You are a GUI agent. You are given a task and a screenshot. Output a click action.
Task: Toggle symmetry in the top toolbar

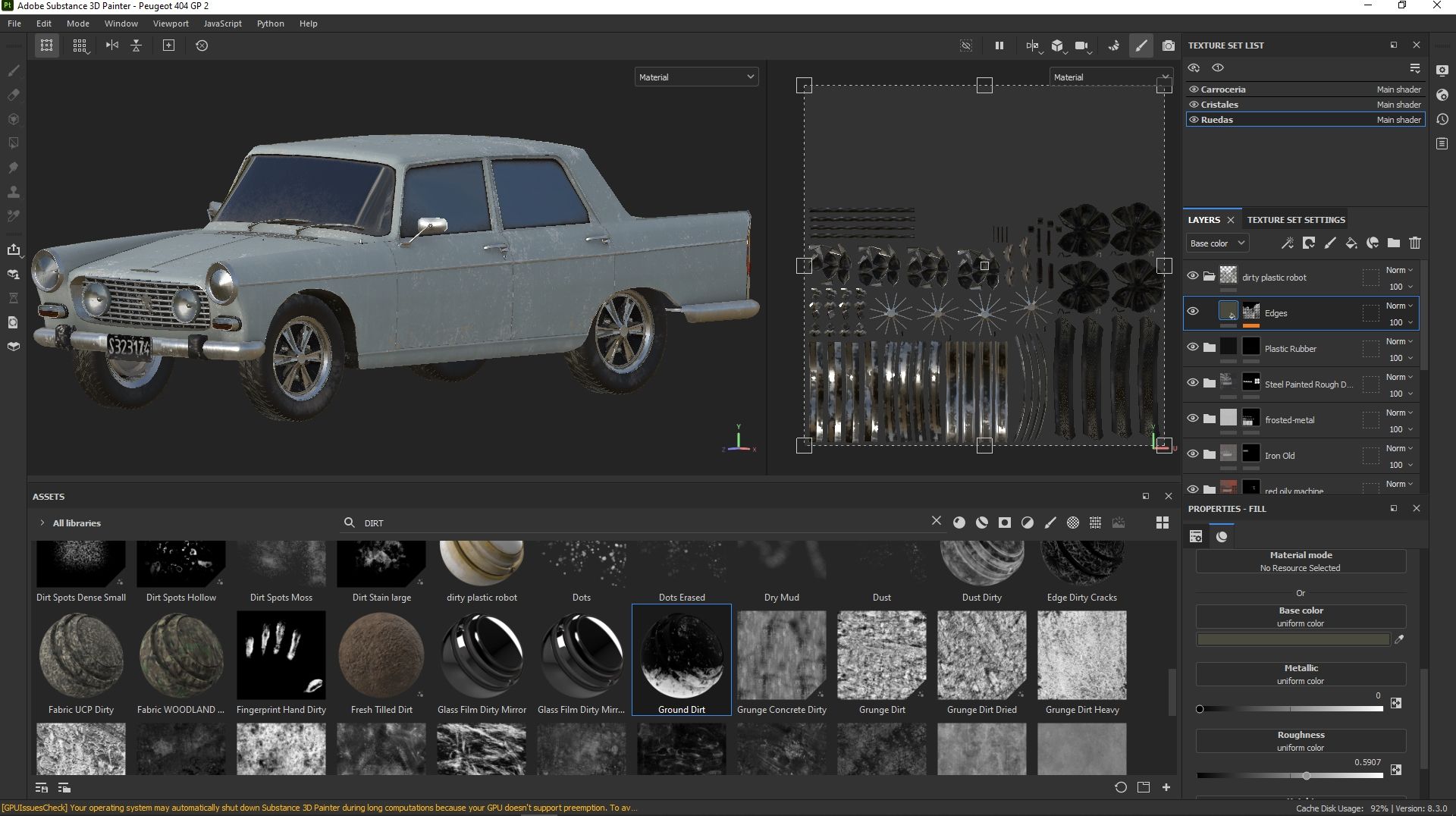112,46
